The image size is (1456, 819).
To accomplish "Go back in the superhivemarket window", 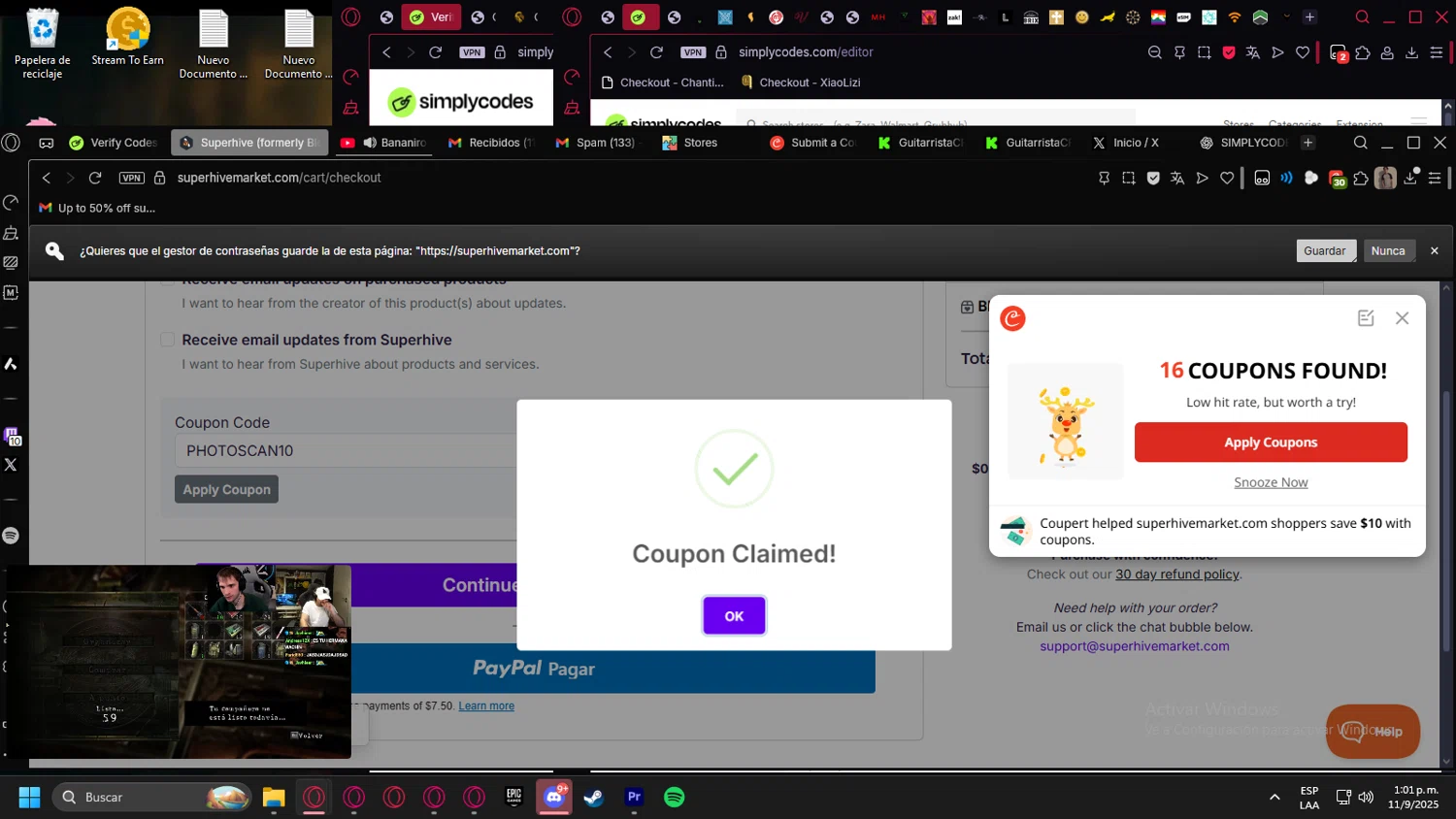I will click(46, 178).
